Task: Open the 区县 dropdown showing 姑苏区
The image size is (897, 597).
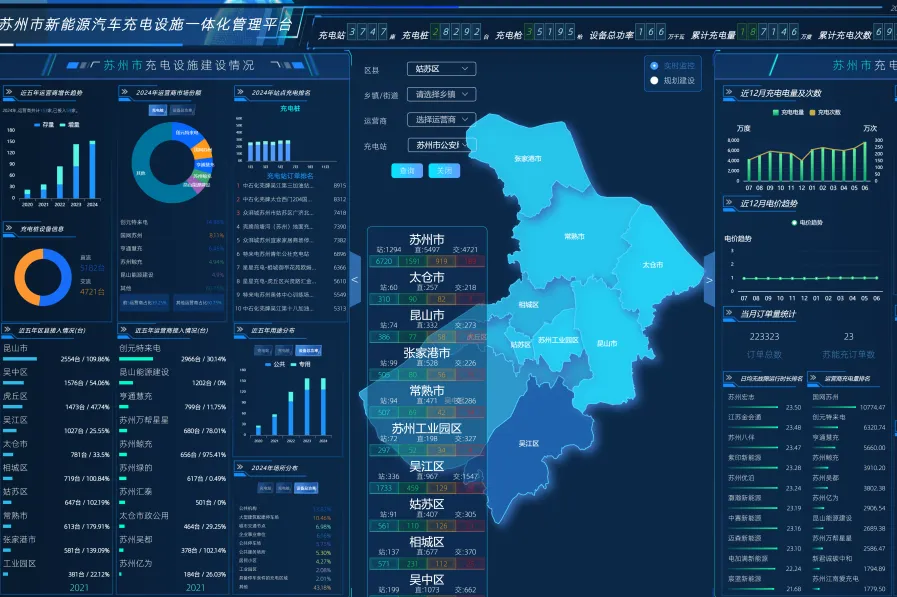Action: 440,69
